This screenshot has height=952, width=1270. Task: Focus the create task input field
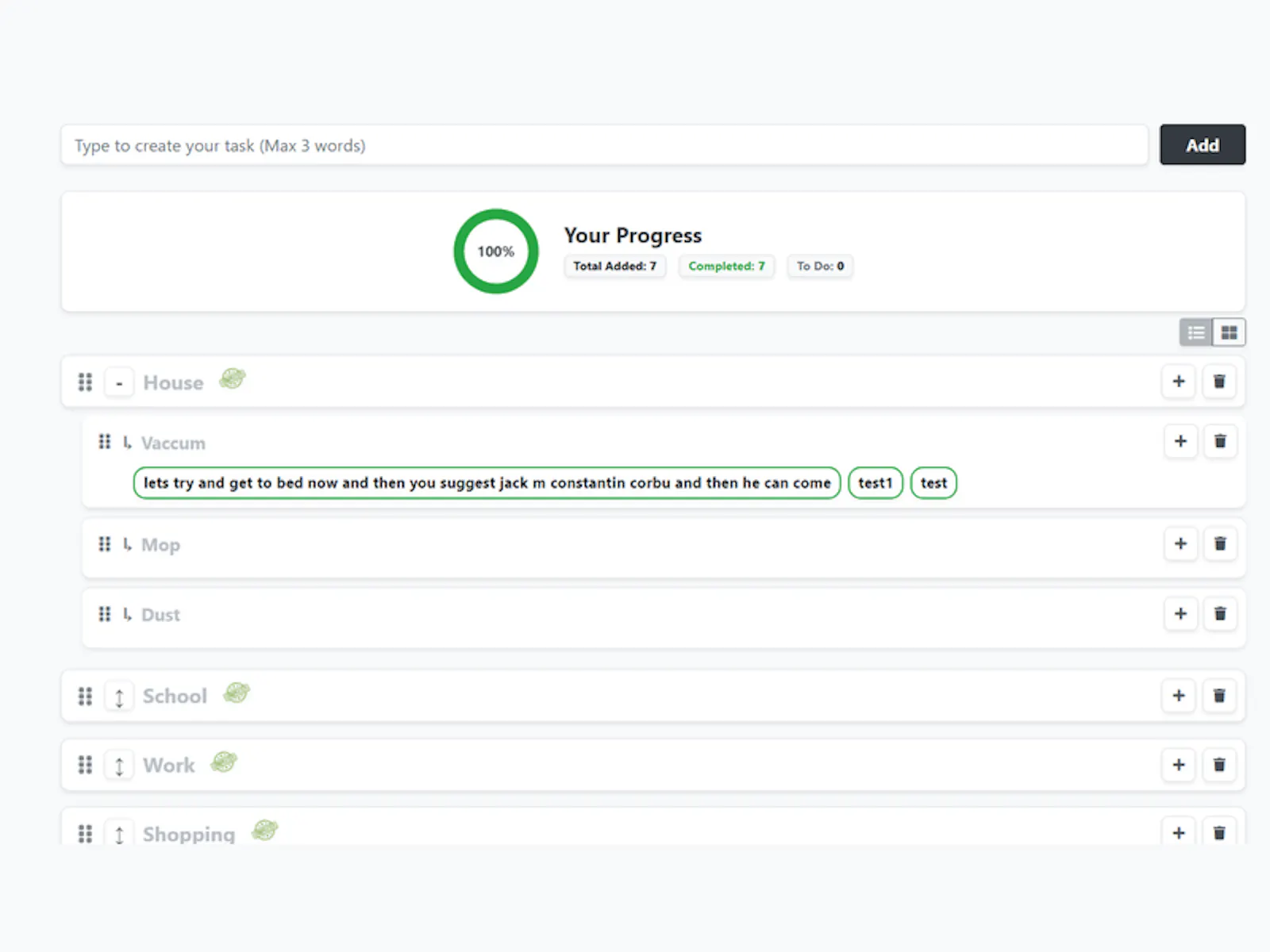[605, 145]
